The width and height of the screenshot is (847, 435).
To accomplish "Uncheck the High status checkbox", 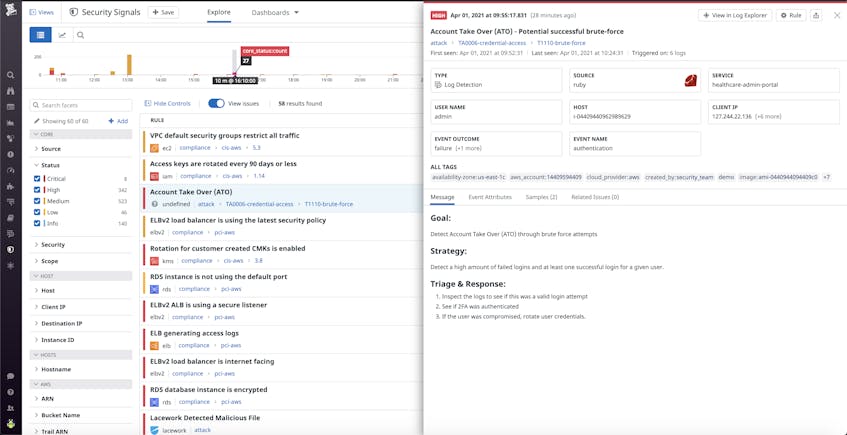I will 37,190.
